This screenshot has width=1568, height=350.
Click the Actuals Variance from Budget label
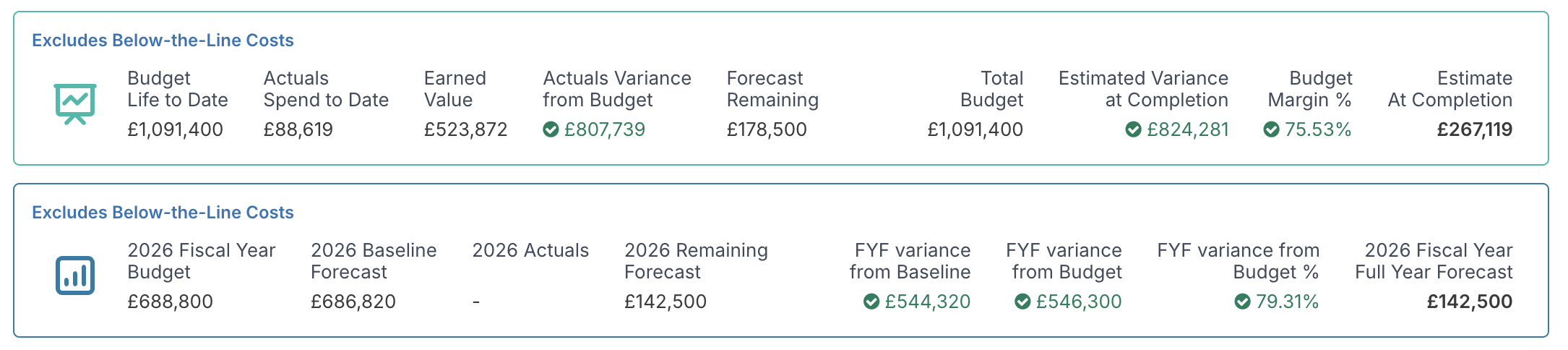(616, 89)
